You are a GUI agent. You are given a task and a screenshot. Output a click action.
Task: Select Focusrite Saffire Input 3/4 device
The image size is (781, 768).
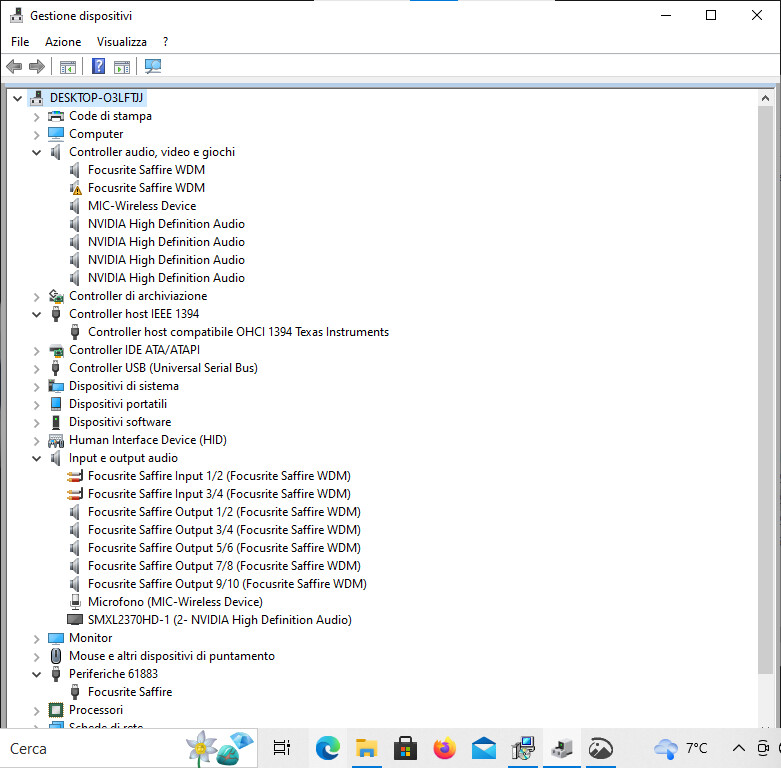(x=219, y=494)
